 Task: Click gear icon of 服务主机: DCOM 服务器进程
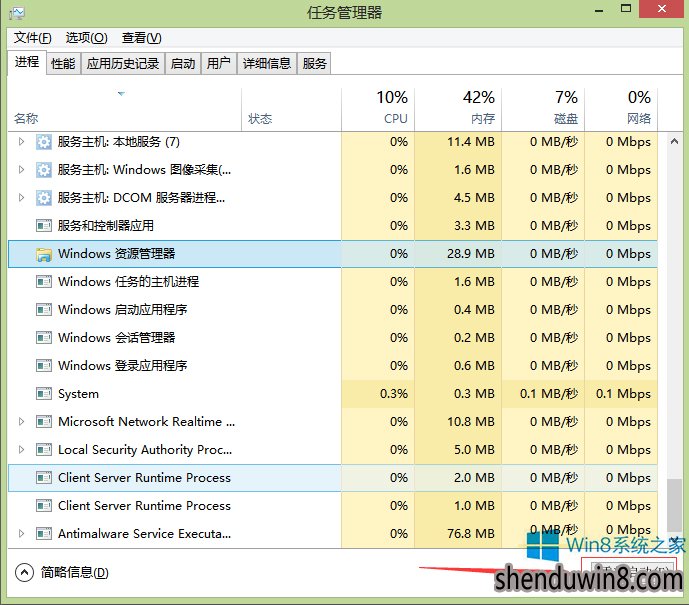click(44, 198)
